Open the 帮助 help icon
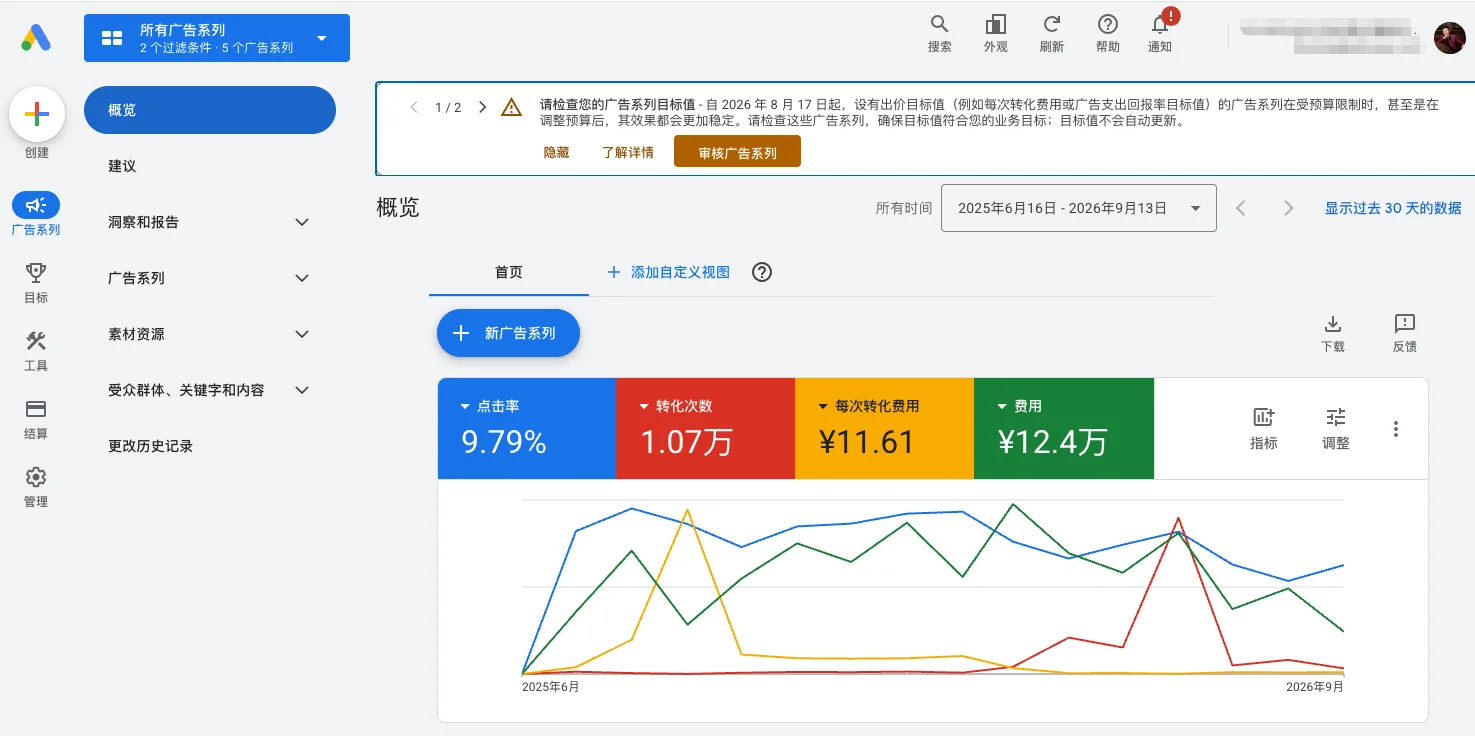1475x736 pixels. click(x=1107, y=25)
